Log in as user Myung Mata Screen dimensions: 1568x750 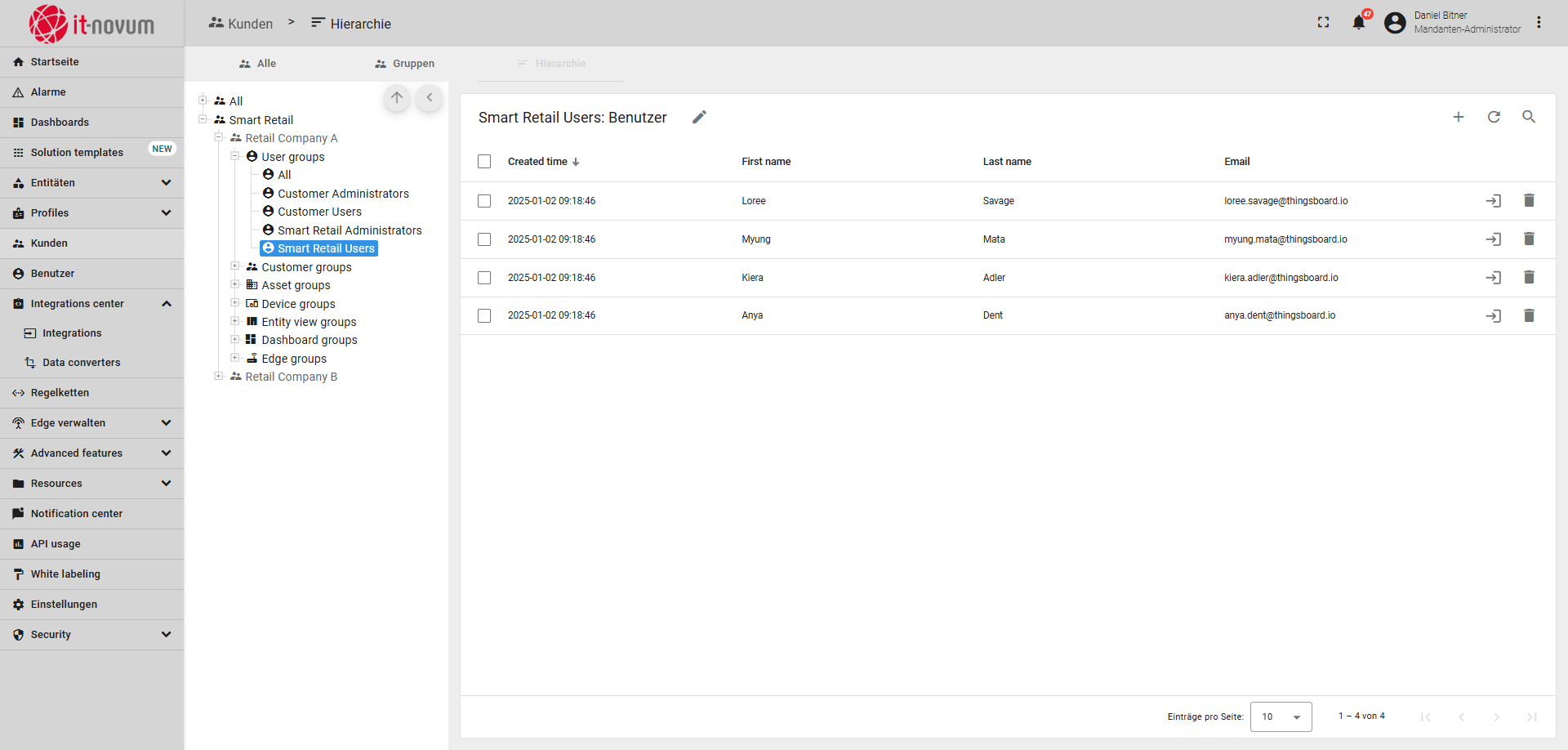(x=1493, y=239)
